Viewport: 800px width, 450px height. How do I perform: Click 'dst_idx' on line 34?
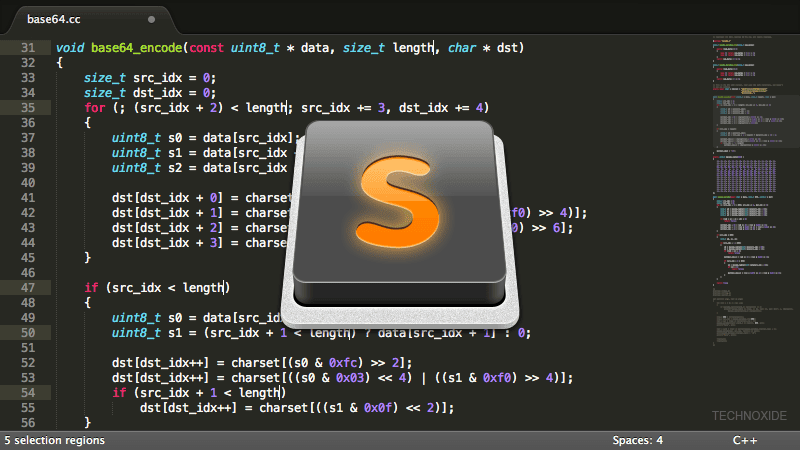pos(158,93)
